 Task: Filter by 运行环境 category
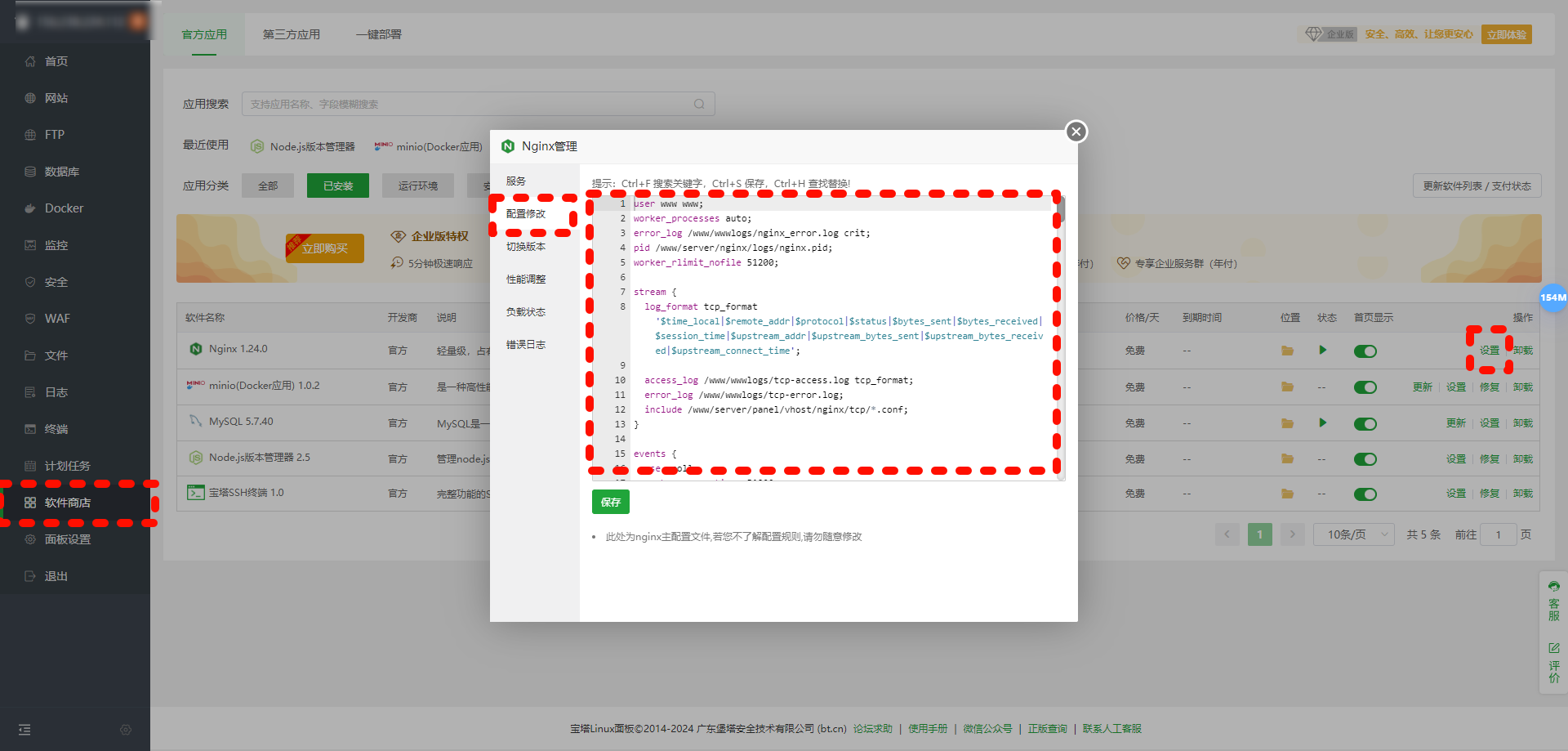tap(418, 186)
